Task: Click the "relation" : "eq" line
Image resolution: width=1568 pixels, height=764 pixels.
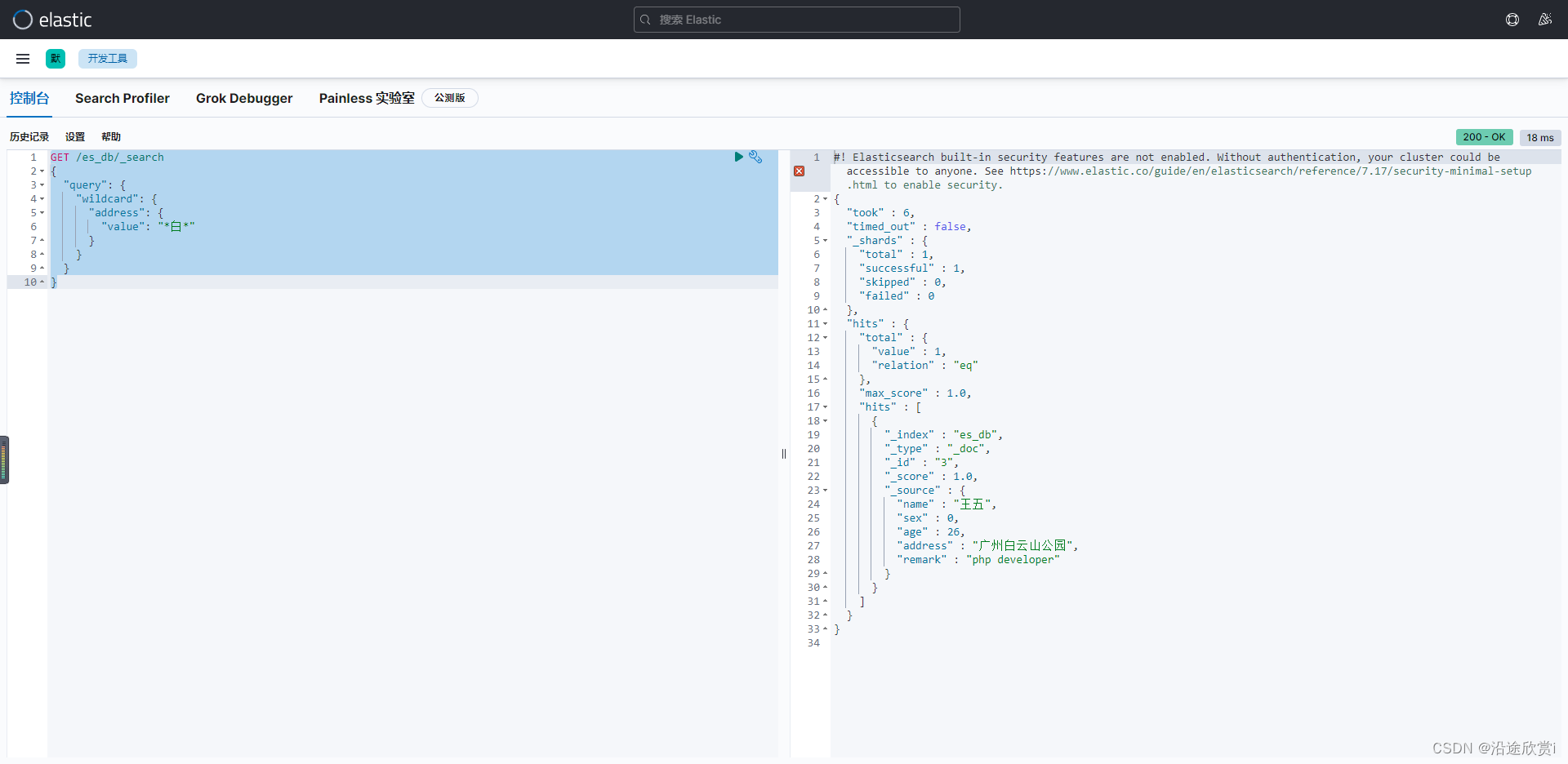Action: pyautogui.click(x=924, y=366)
